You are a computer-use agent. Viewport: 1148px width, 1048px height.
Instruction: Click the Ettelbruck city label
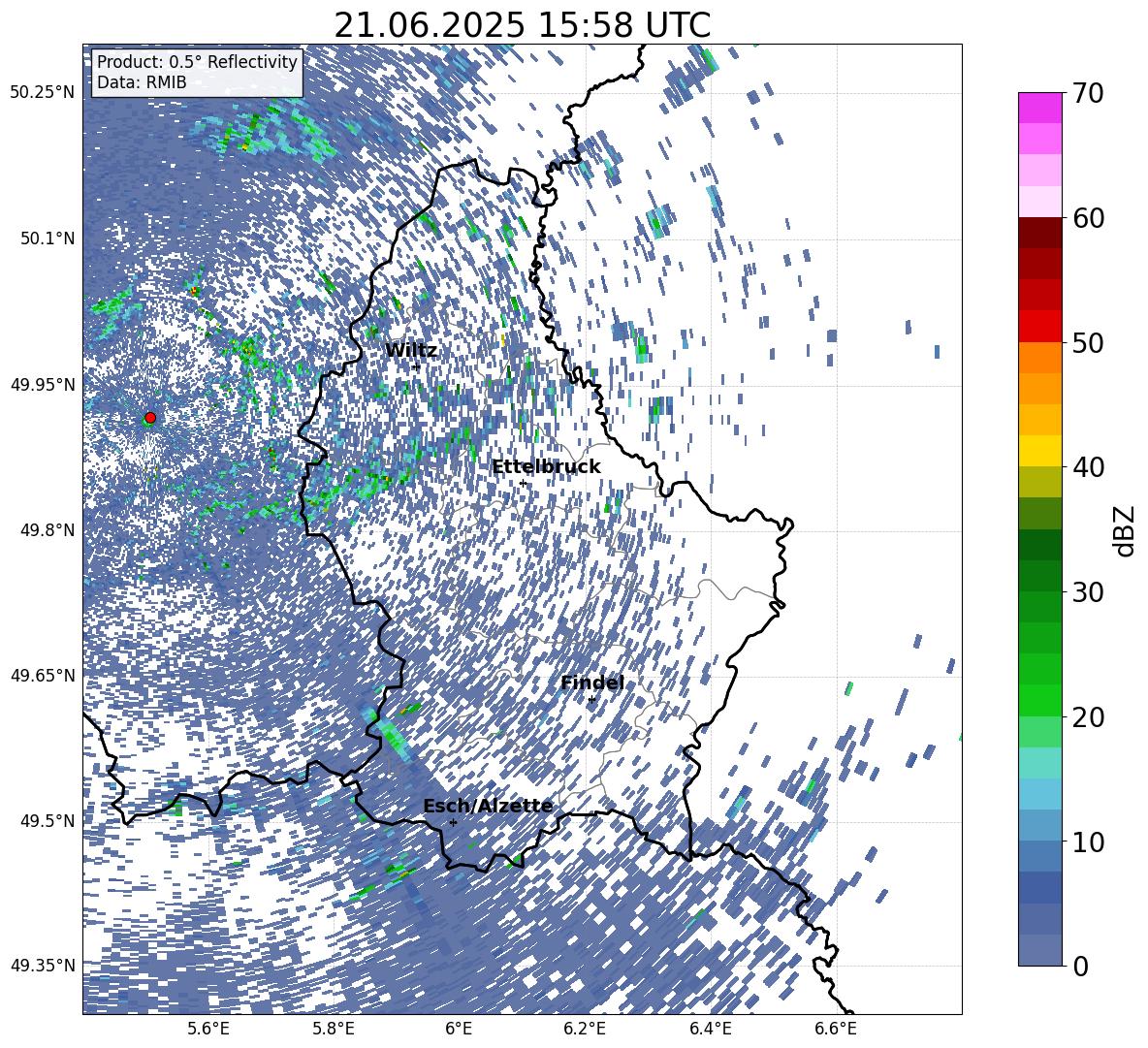(546, 466)
